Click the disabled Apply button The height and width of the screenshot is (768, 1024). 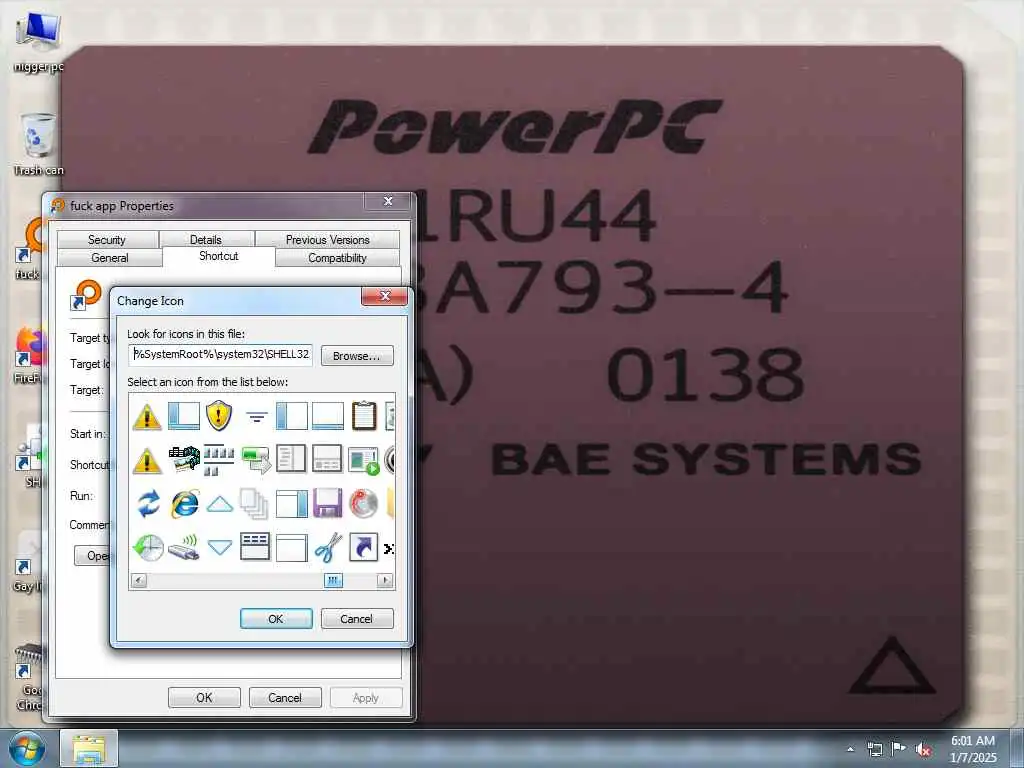(366, 697)
